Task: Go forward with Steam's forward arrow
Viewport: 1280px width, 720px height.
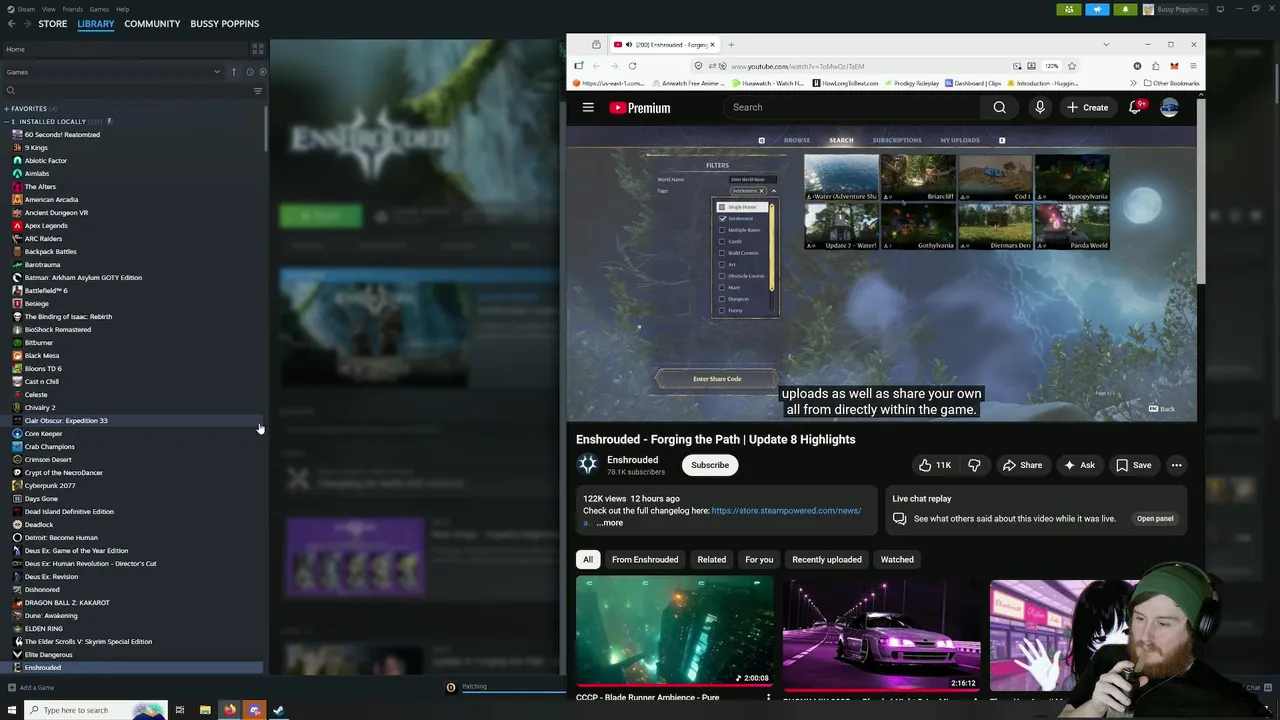Action: point(25,23)
